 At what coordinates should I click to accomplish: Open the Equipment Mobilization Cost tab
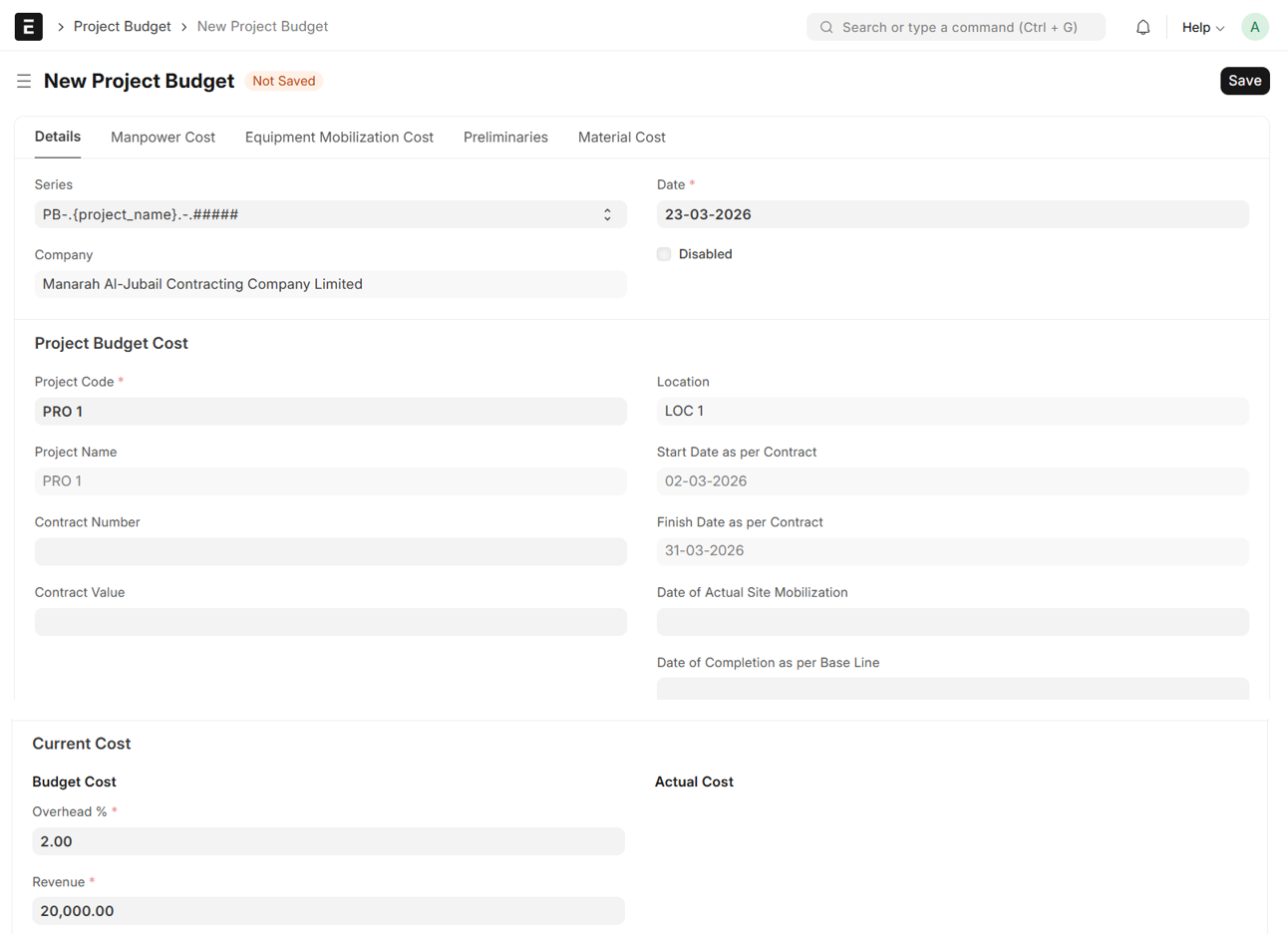click(339, 138)
